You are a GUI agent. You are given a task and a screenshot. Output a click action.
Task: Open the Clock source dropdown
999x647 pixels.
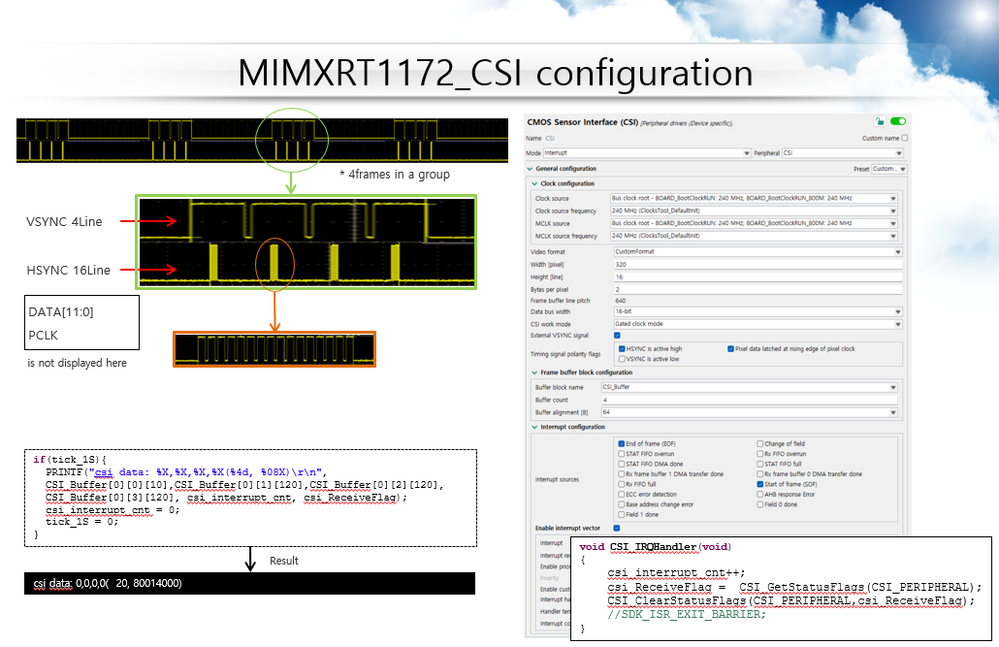[893, 197]
